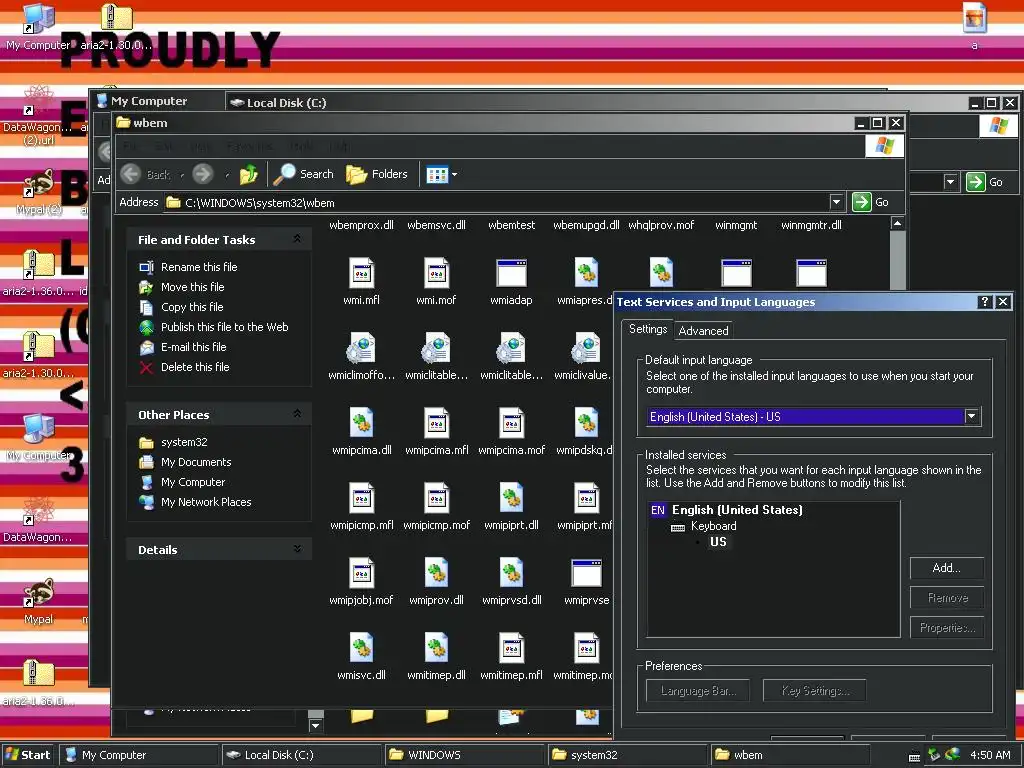Viewport: 1024px width, 768px height.
Task: Select the US keyboard layout entry
Action: (x=718, y=542)
